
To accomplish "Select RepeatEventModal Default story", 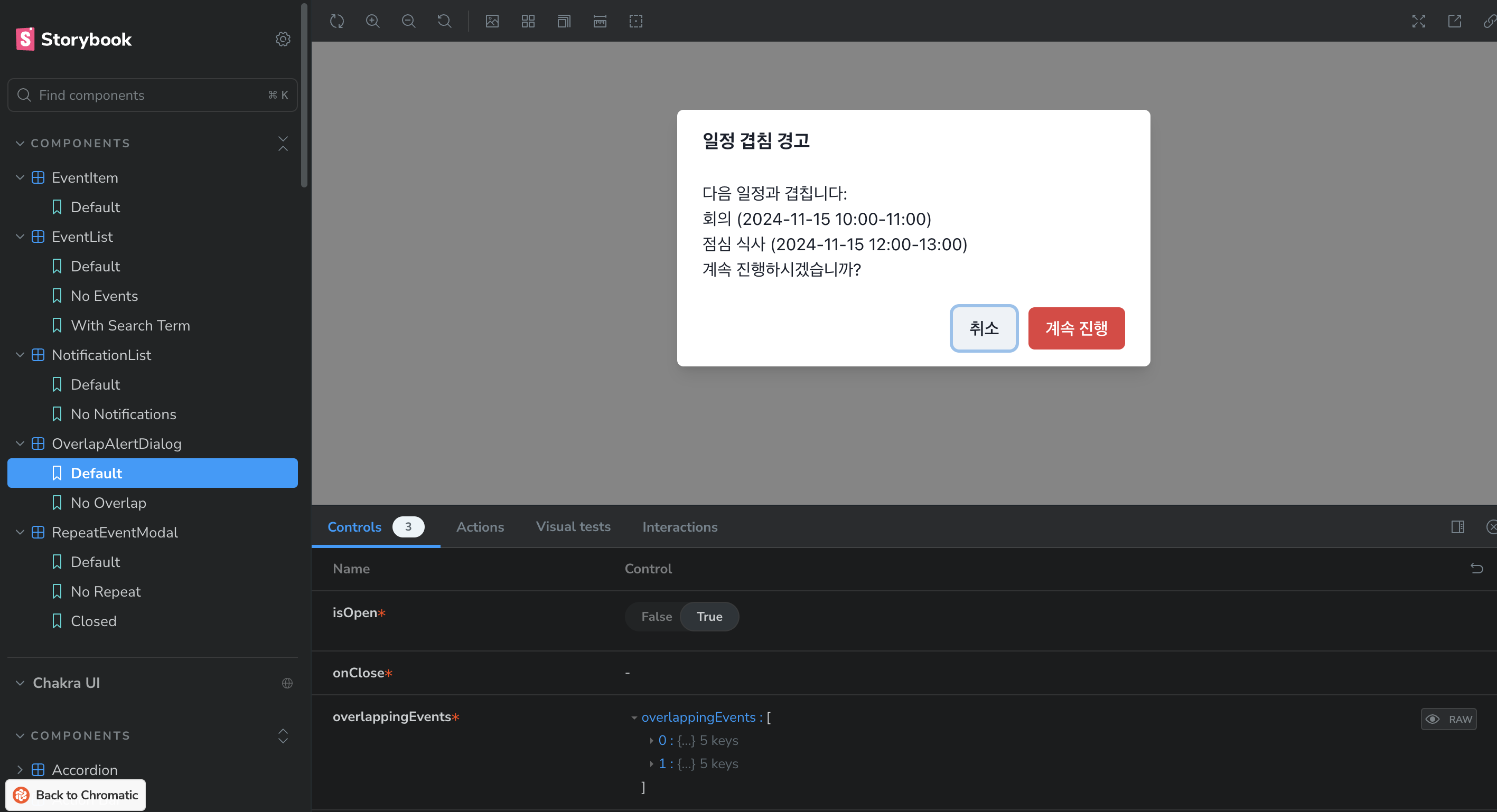I will [x=152, y=562].
